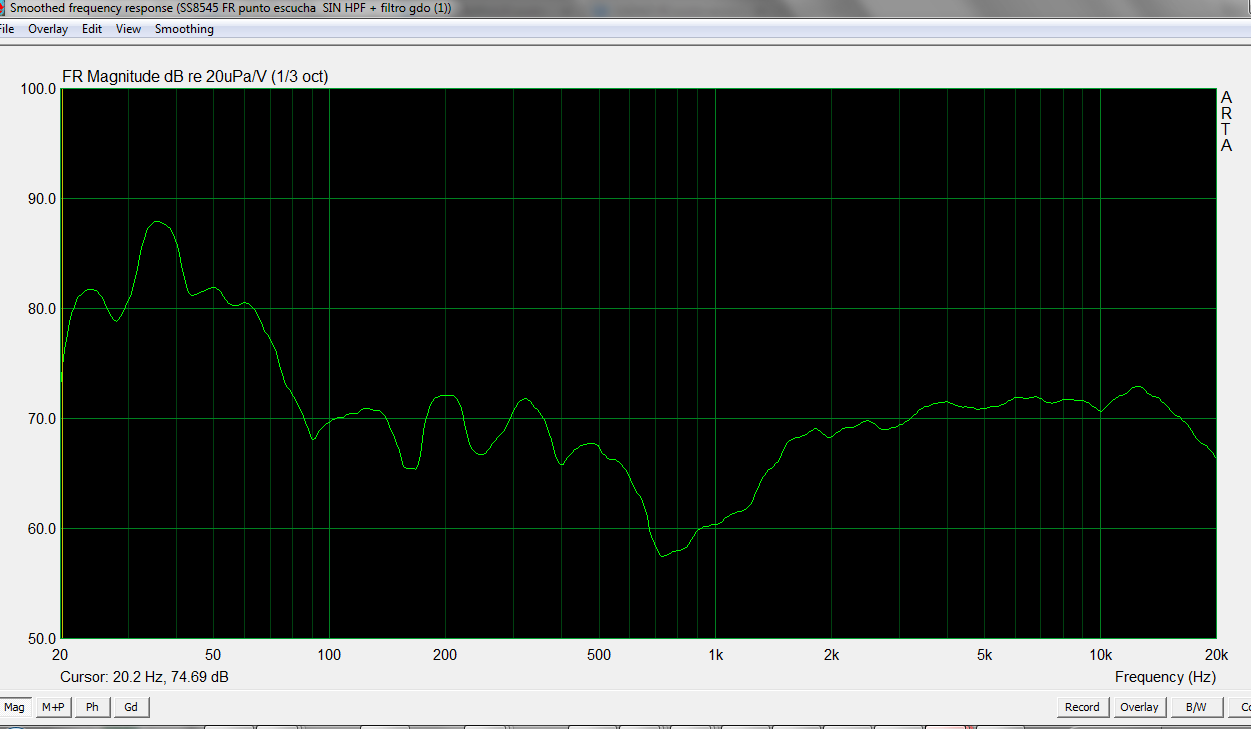Click the curve peak near 35 Hz

pos(157,221)
